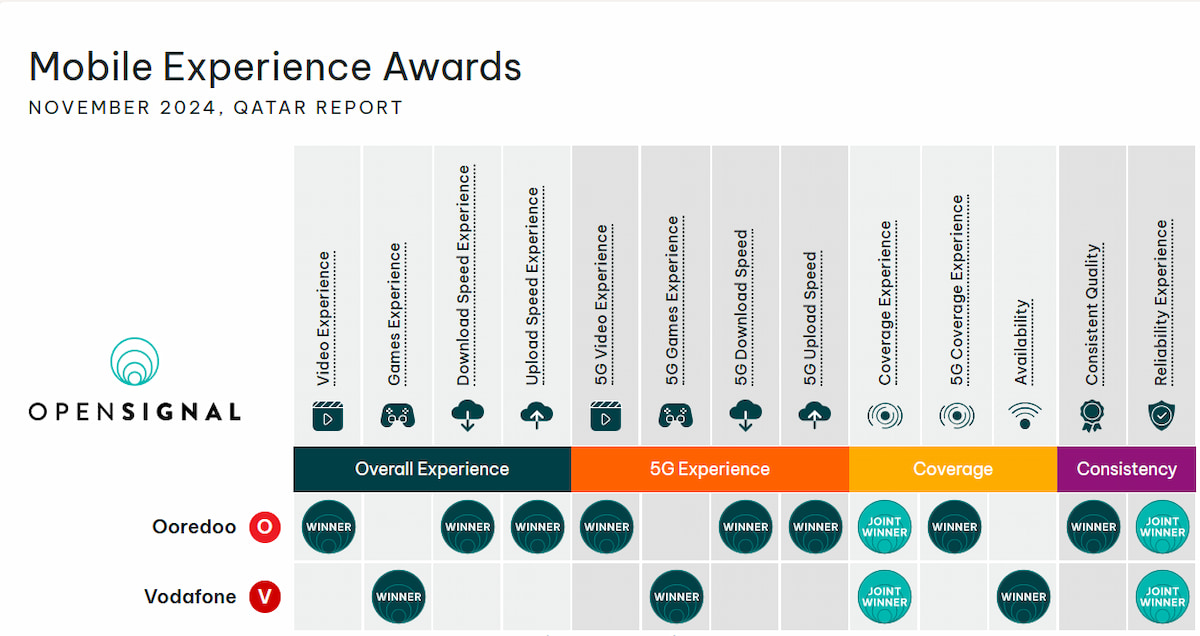Click Ooredoo's Video Experience Winner badge
Screen dimensions: 1200x636
328,527
